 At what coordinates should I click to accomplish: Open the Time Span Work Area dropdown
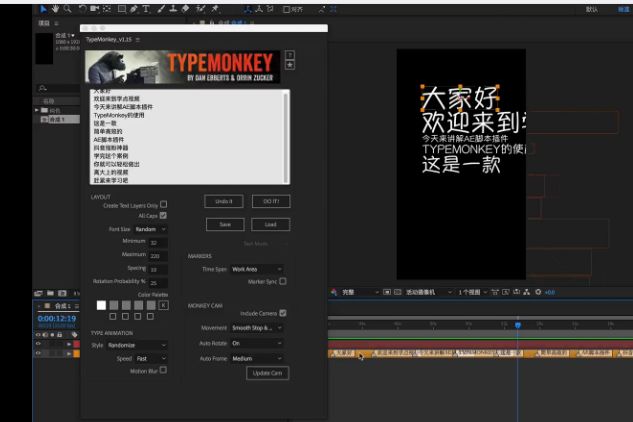pyautogui.click(x=257, y=269)
